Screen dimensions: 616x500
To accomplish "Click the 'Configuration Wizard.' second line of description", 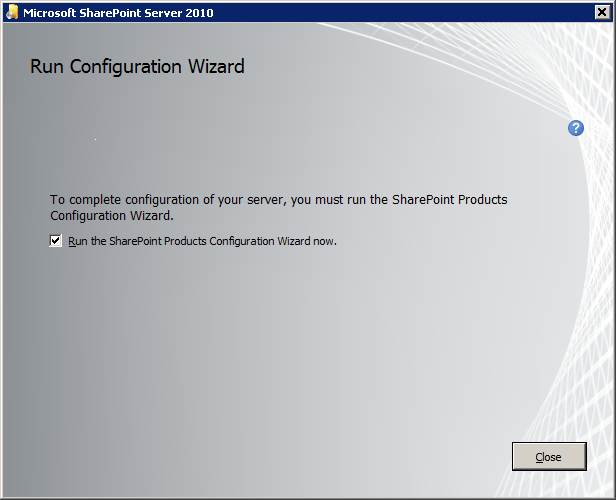I will coord(112,215).
